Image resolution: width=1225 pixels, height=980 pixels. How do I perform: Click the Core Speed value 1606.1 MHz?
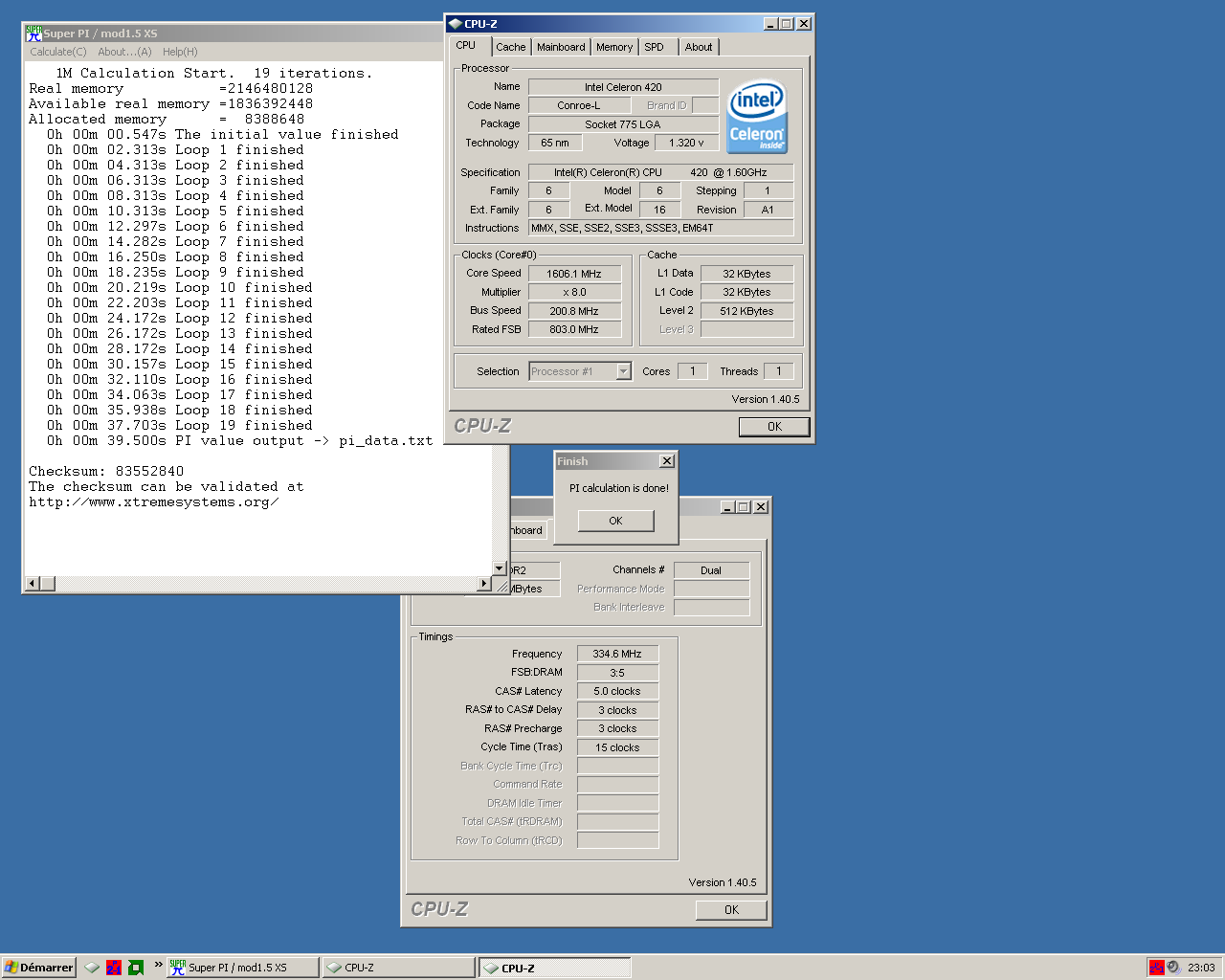point(574,274)
